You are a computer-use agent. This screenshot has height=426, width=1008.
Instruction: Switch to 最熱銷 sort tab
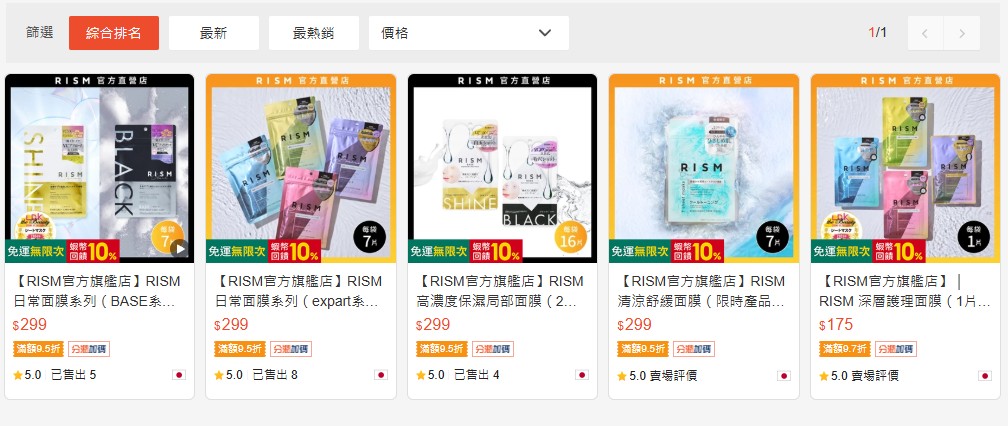pyautogui.click(x=314, y=33)
